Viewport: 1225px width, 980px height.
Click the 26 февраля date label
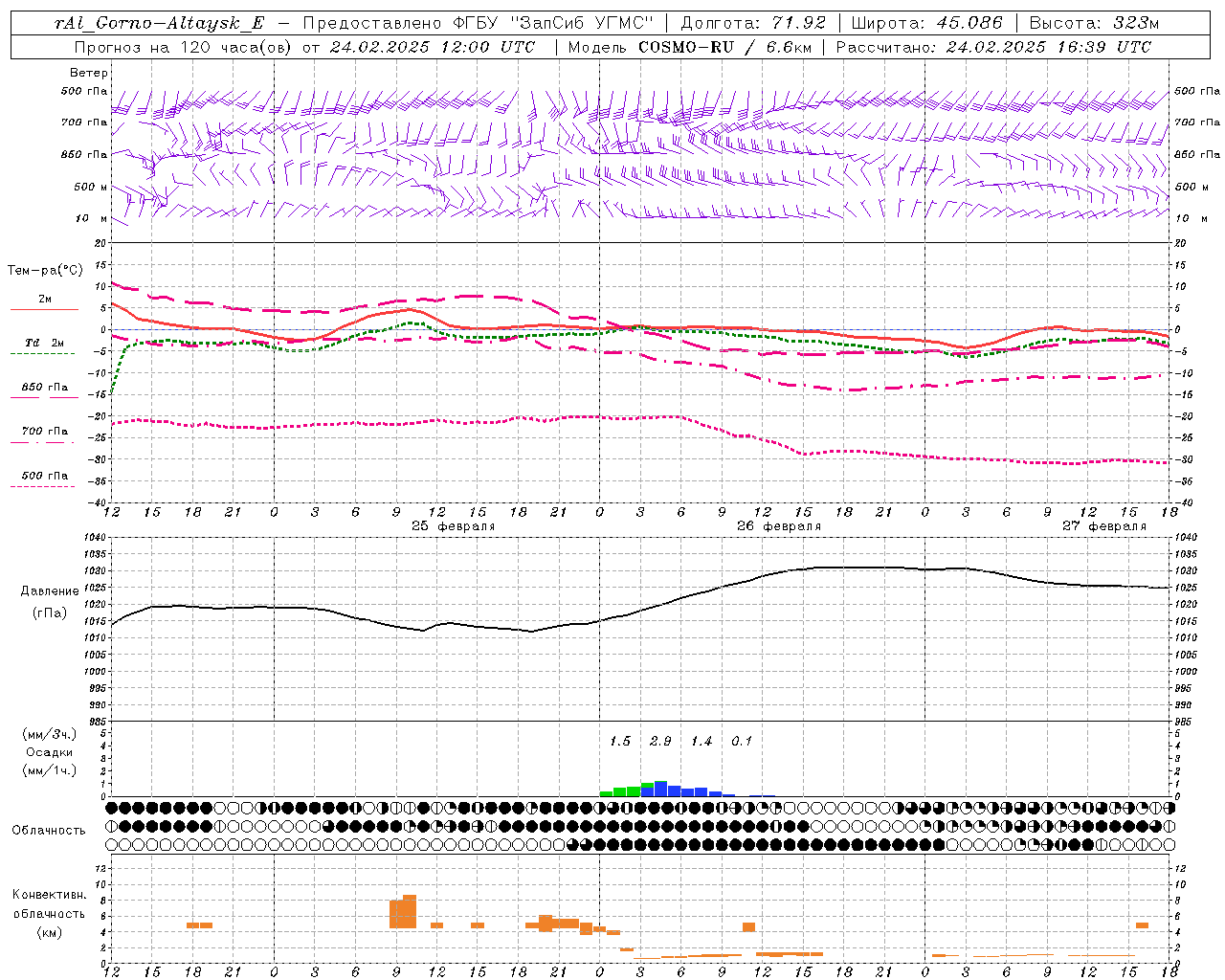pos(779,526)
